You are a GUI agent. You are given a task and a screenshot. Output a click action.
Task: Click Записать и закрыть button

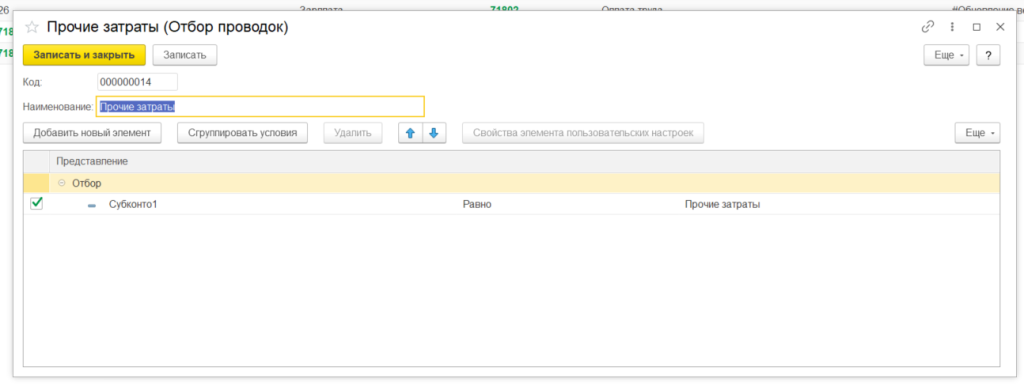coord(84,56)
